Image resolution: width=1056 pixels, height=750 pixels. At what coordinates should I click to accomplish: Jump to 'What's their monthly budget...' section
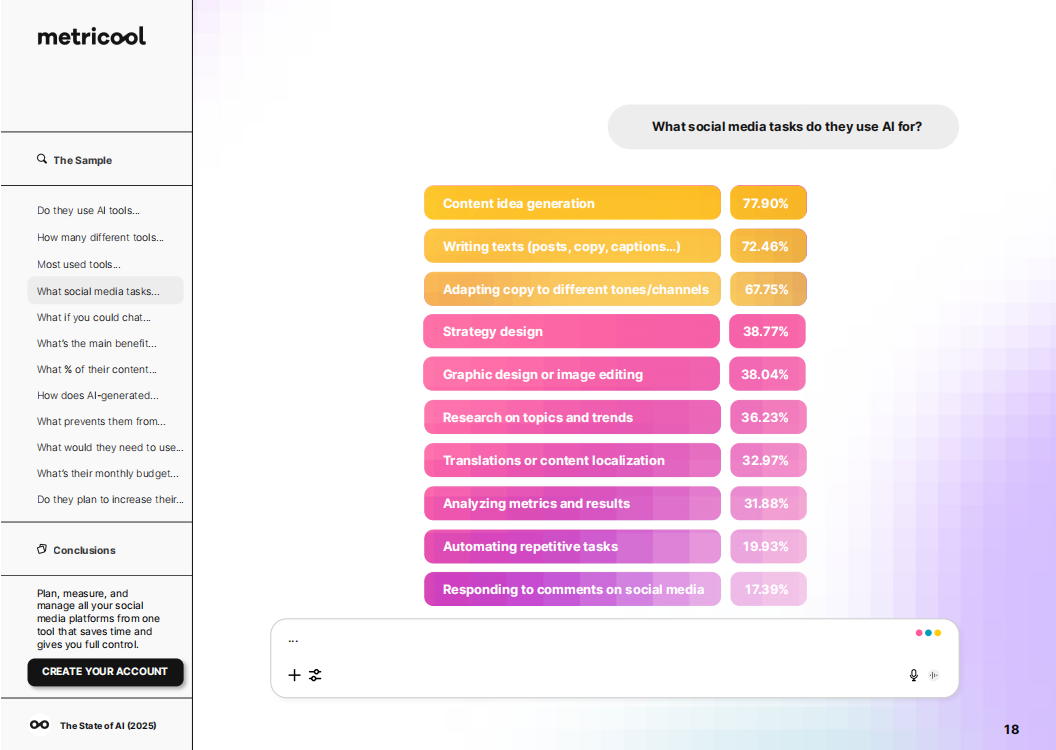click(108, 474)
